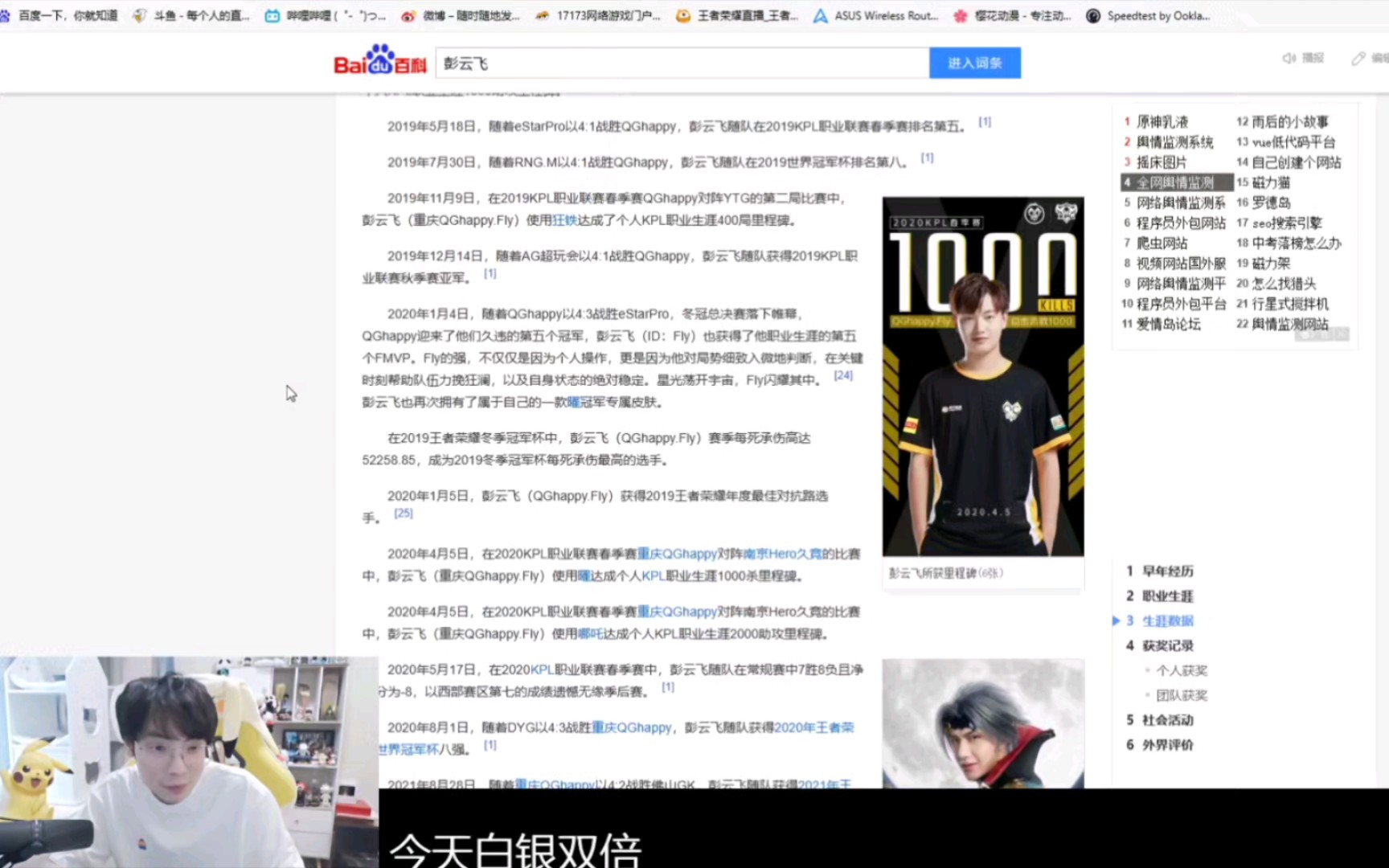Click the 重庆QGhappy link in 2000助攻 paragraph
The image size is (1389, 868).
[676, 612]
